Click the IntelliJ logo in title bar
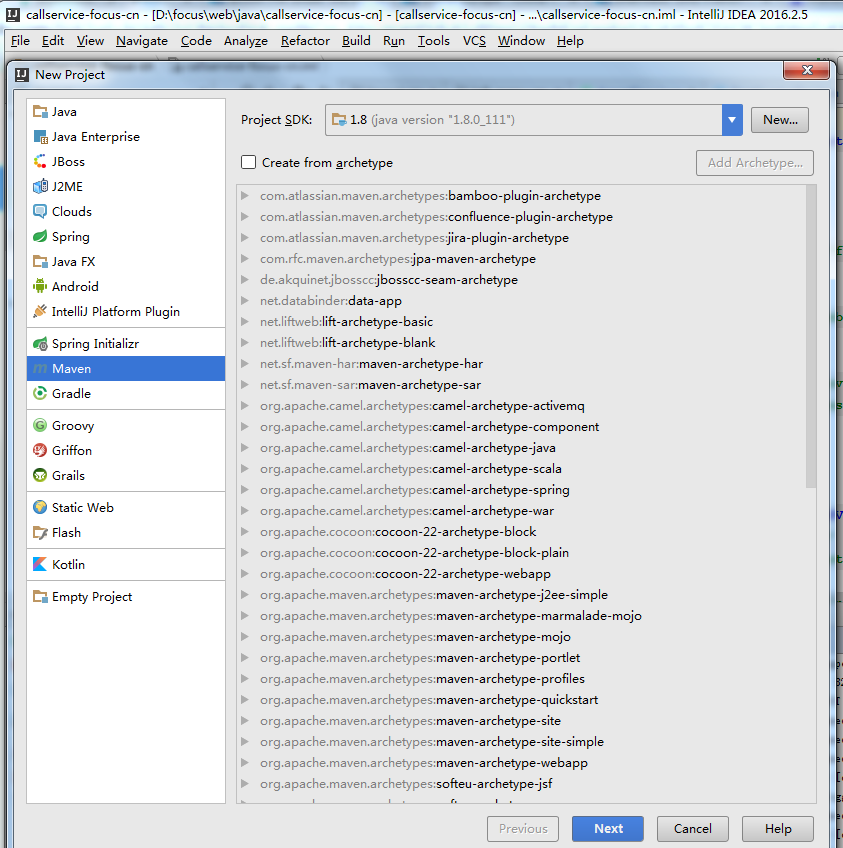 (12, 15)
